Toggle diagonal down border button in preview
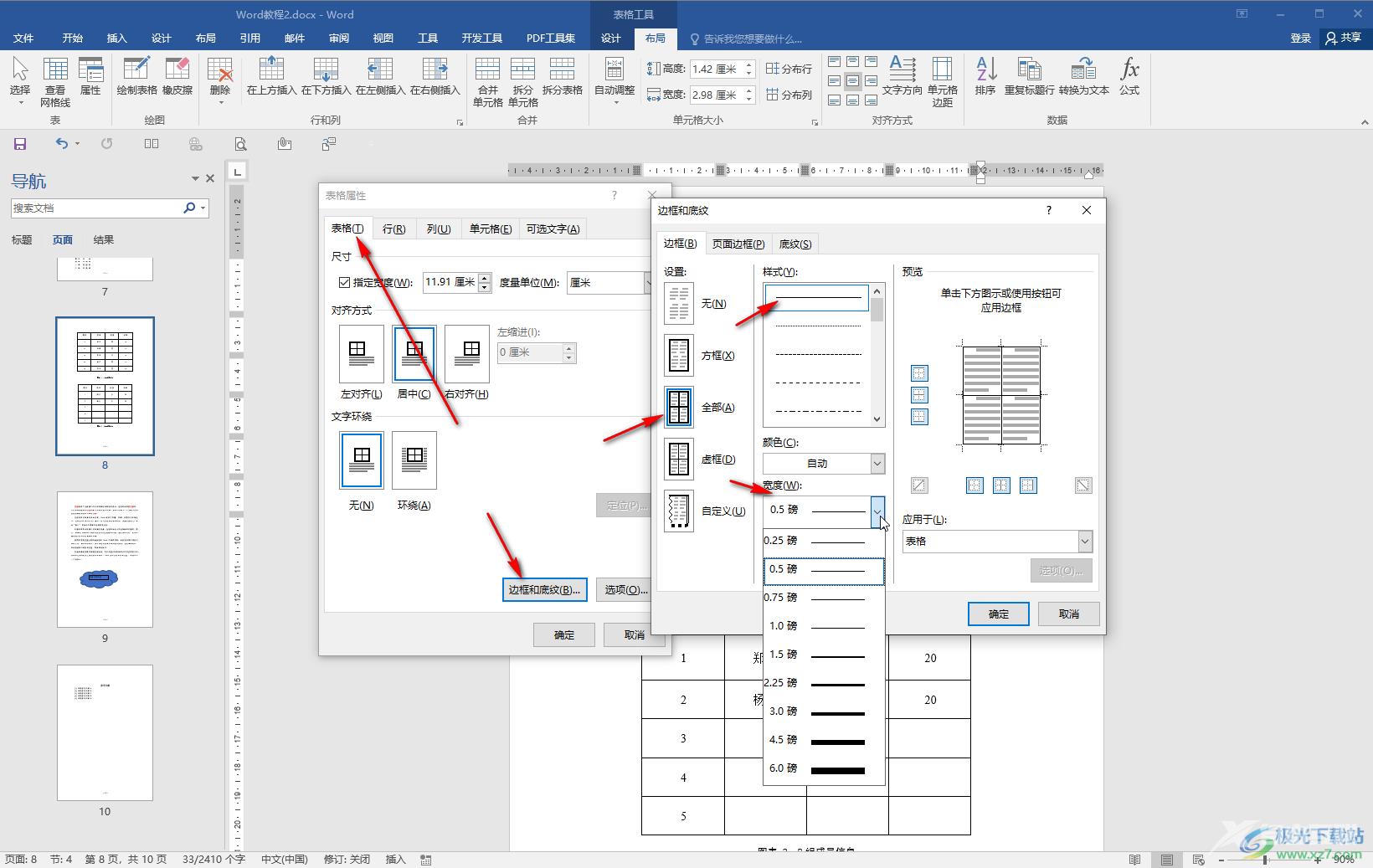Image resolution: width=1373 pixels, height=868 pixels. [1083, 485]
